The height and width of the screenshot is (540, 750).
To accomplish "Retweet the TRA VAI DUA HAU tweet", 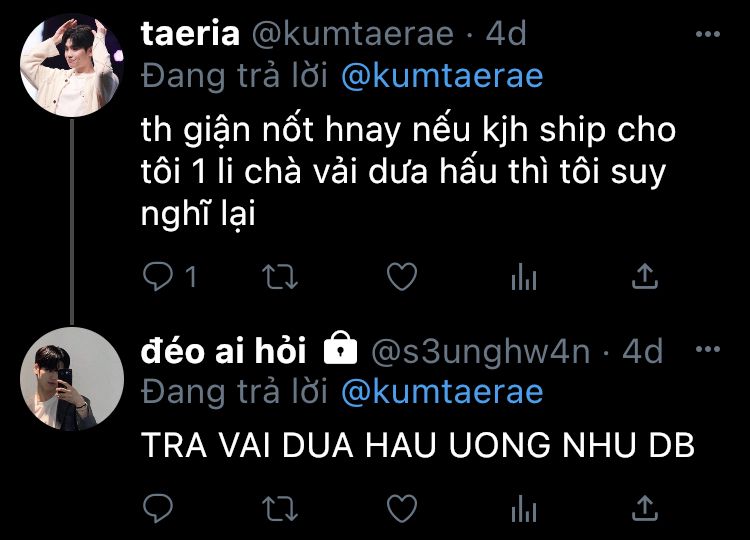I will (x=280, y=508).
